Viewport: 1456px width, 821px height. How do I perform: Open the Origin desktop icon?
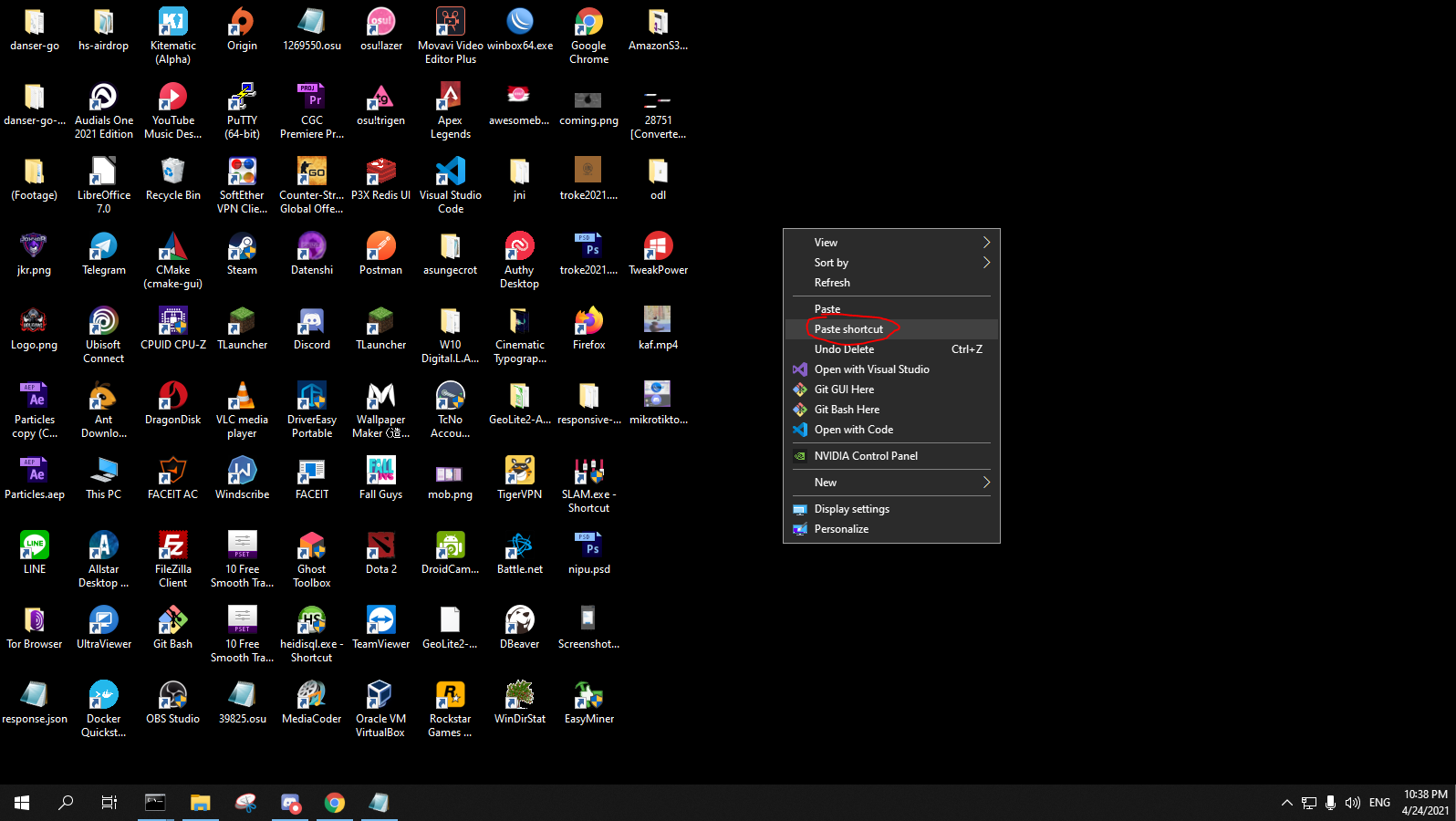242,29
